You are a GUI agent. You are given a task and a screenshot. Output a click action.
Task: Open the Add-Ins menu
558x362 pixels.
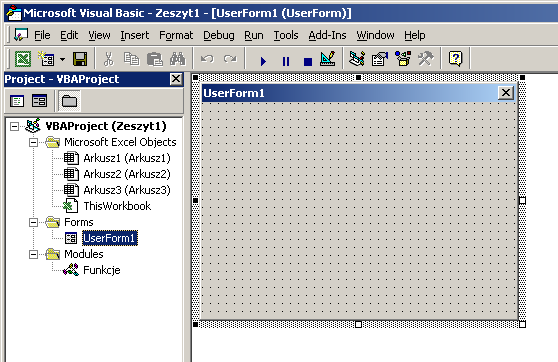327,35
